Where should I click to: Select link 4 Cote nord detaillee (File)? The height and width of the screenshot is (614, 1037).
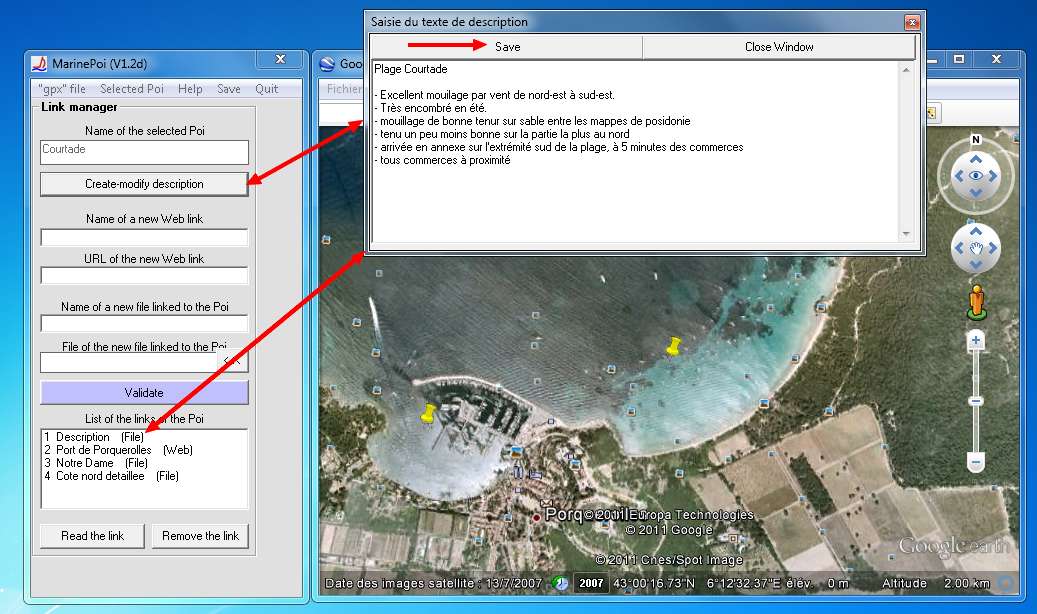point(111,476)
